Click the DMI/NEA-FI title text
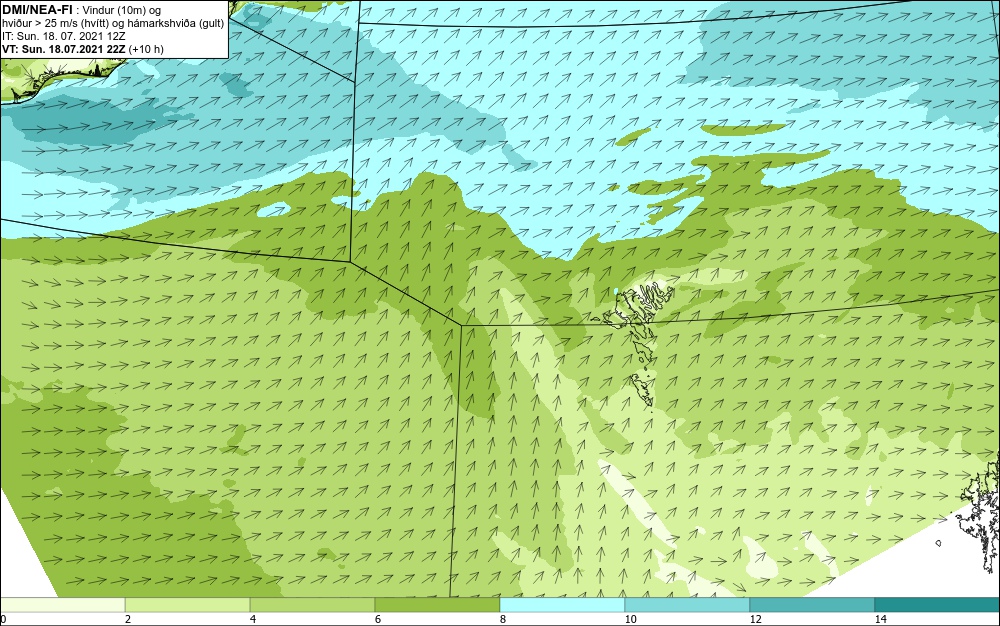The height and width of the screenshot is (626, 1000). click(x=36, y=9)
